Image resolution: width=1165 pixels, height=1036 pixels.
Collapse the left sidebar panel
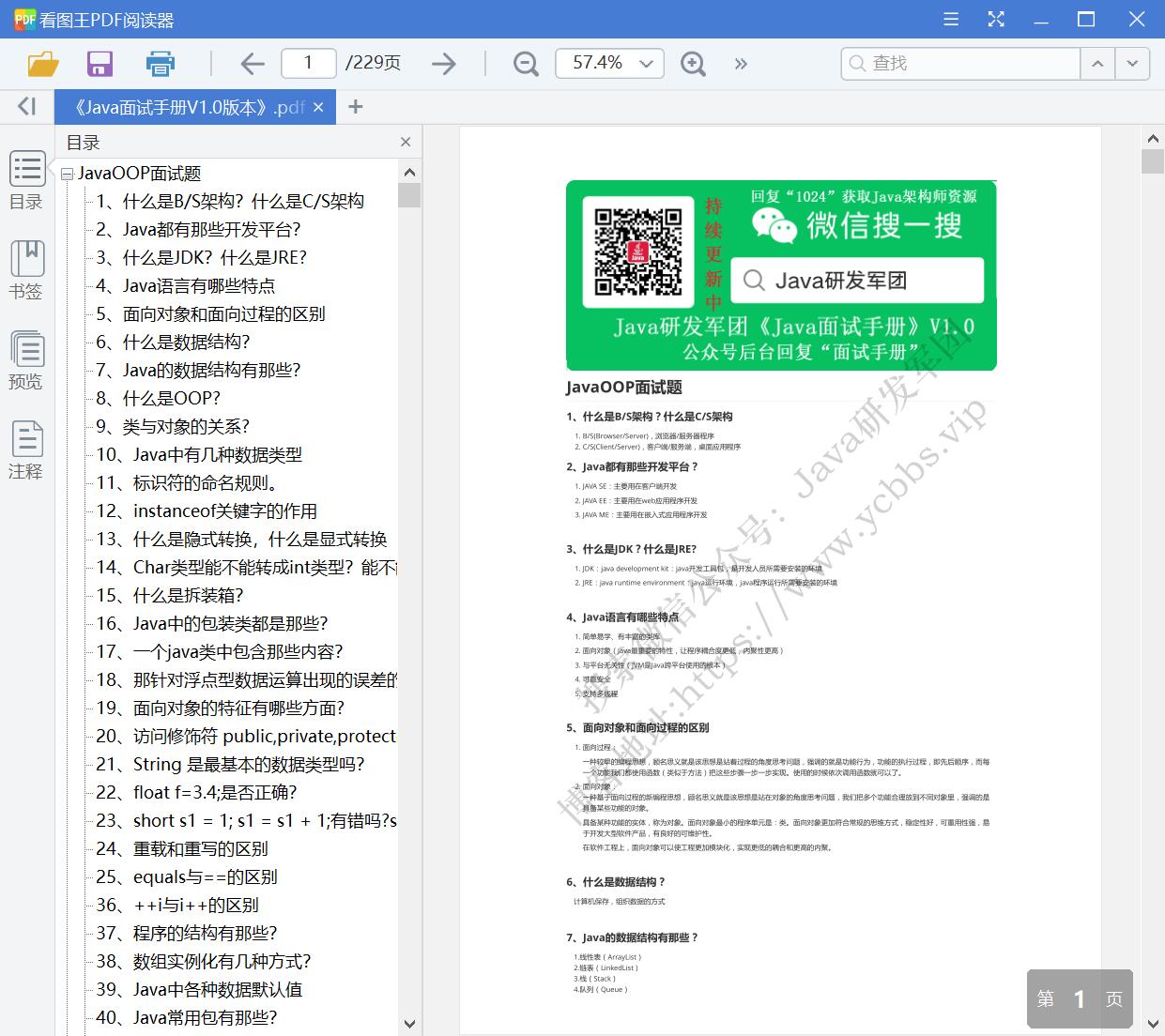coord(27,107)
